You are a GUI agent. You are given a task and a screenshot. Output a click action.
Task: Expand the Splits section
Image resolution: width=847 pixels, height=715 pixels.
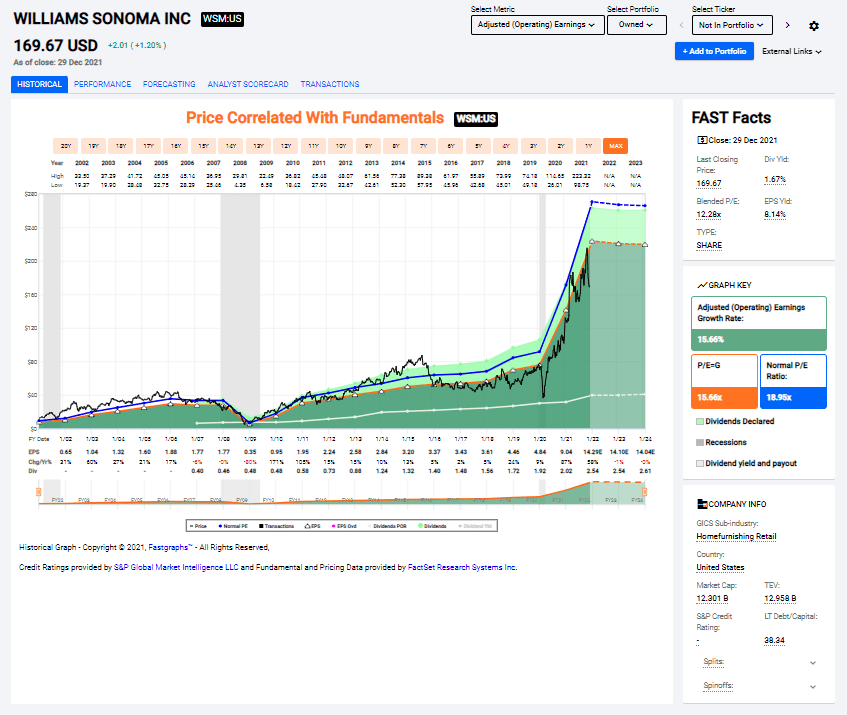(759, 662)
